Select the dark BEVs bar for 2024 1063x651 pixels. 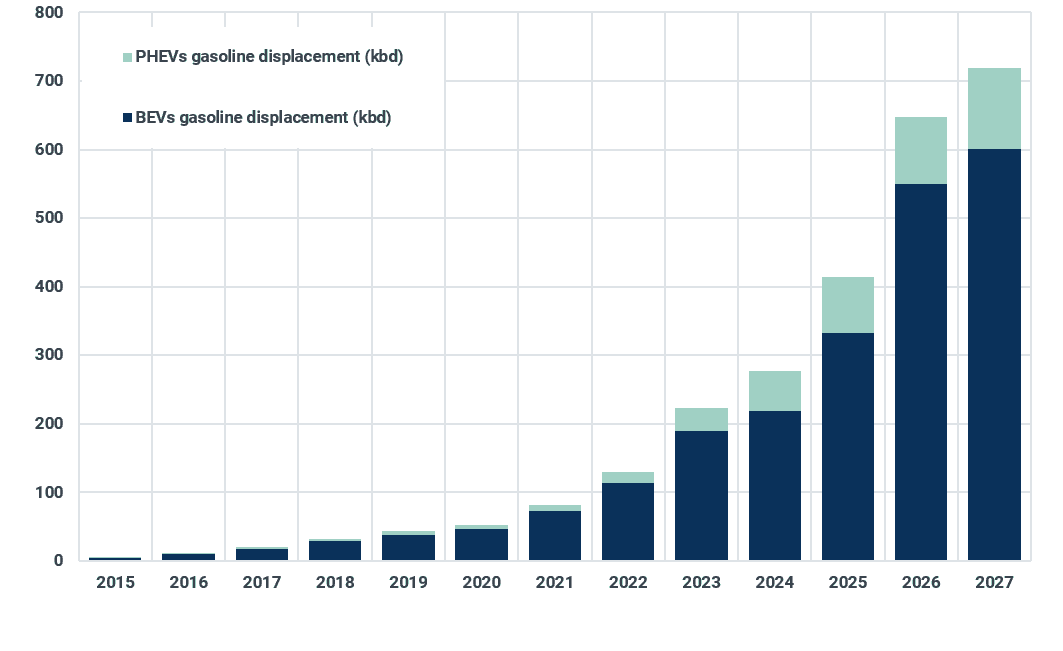[x=774, y=486]
